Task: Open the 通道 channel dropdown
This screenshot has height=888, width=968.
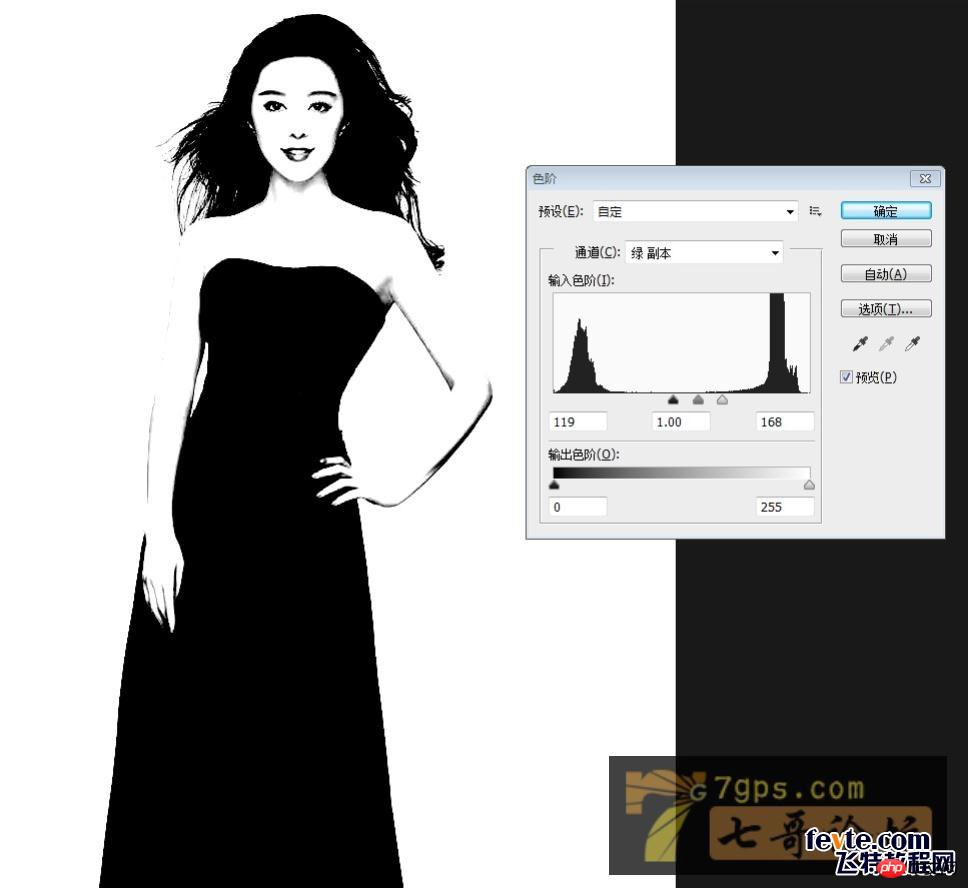Action: 704,253
